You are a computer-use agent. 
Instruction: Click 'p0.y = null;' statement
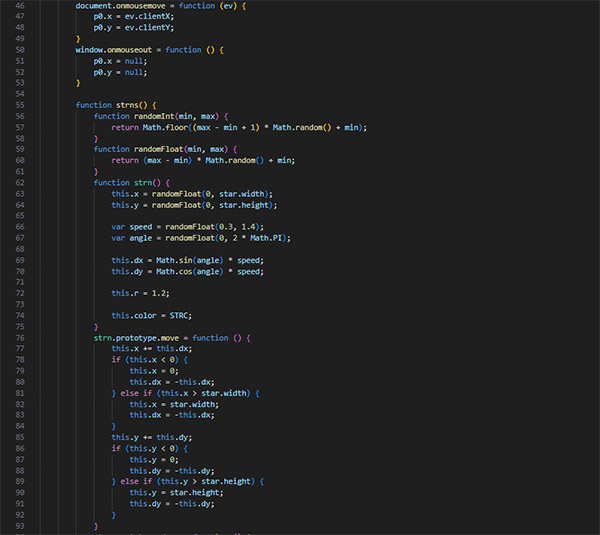(x=120, y=72)
